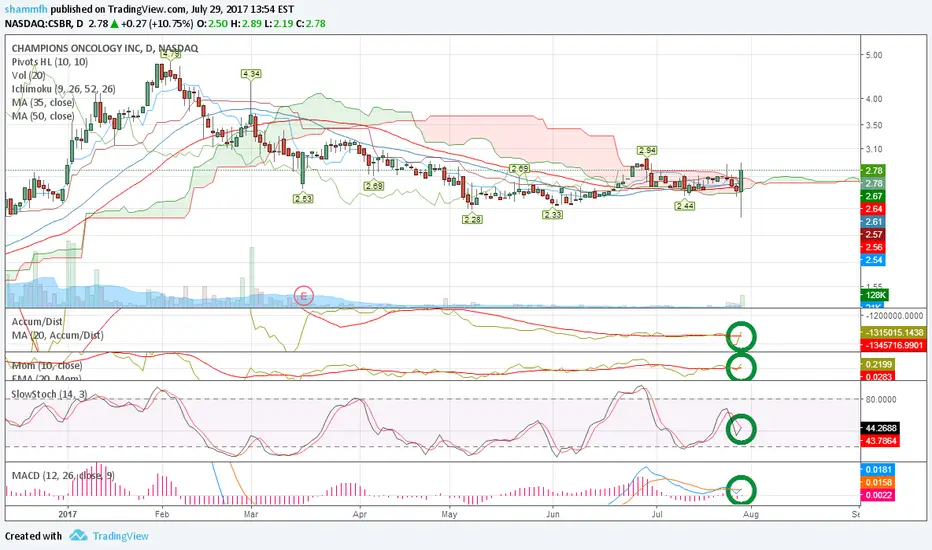Click the 4.00 price axis label
Image resolution: width=932 pixels, height=550 pixels.
pos(874,99)
